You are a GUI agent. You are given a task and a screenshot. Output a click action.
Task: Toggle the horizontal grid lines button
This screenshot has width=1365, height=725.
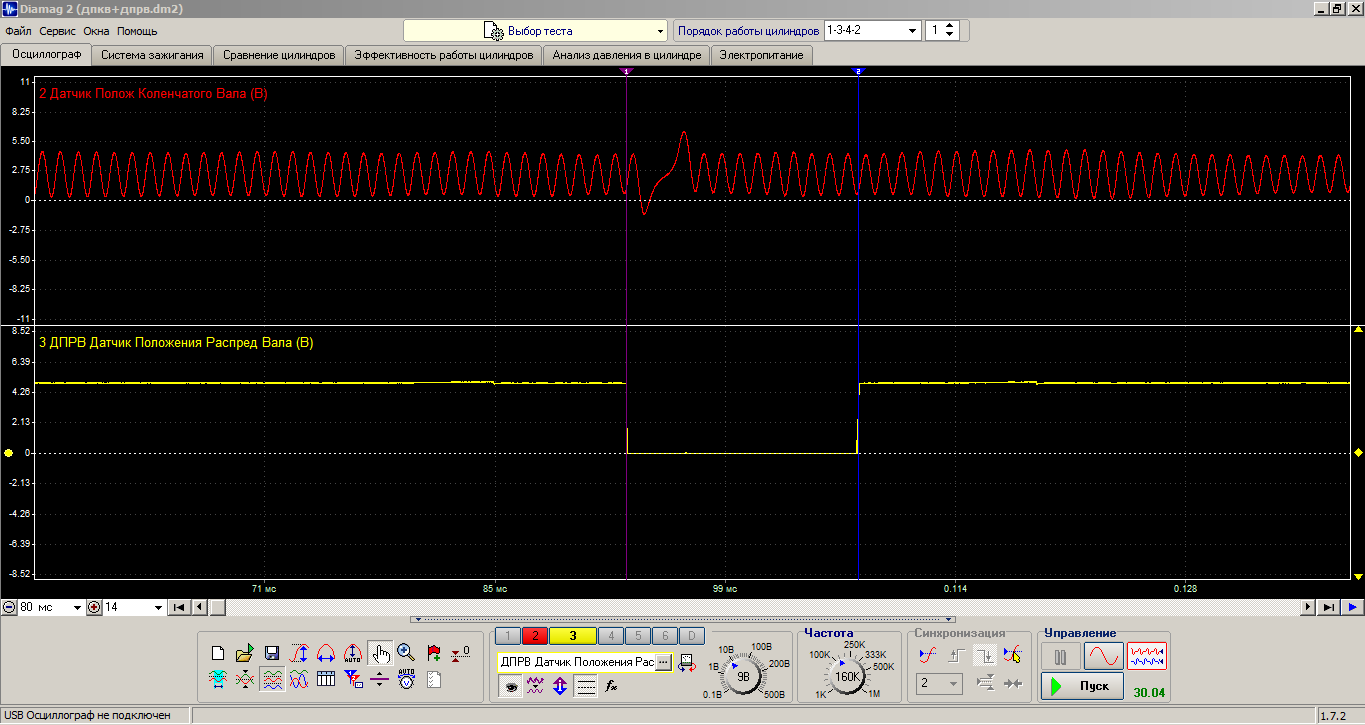coord(586,687)
